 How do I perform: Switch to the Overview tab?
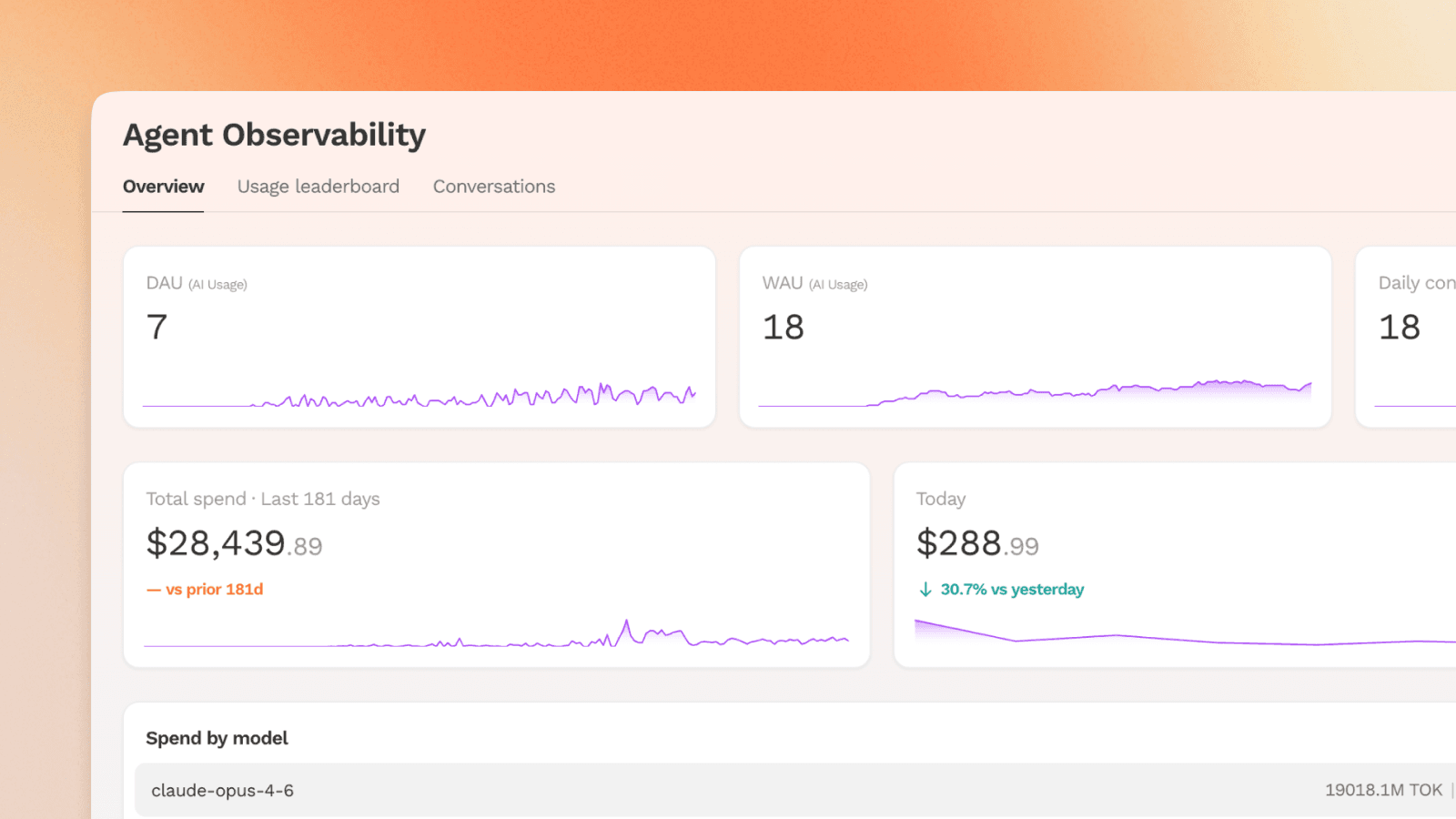point(163,187)
